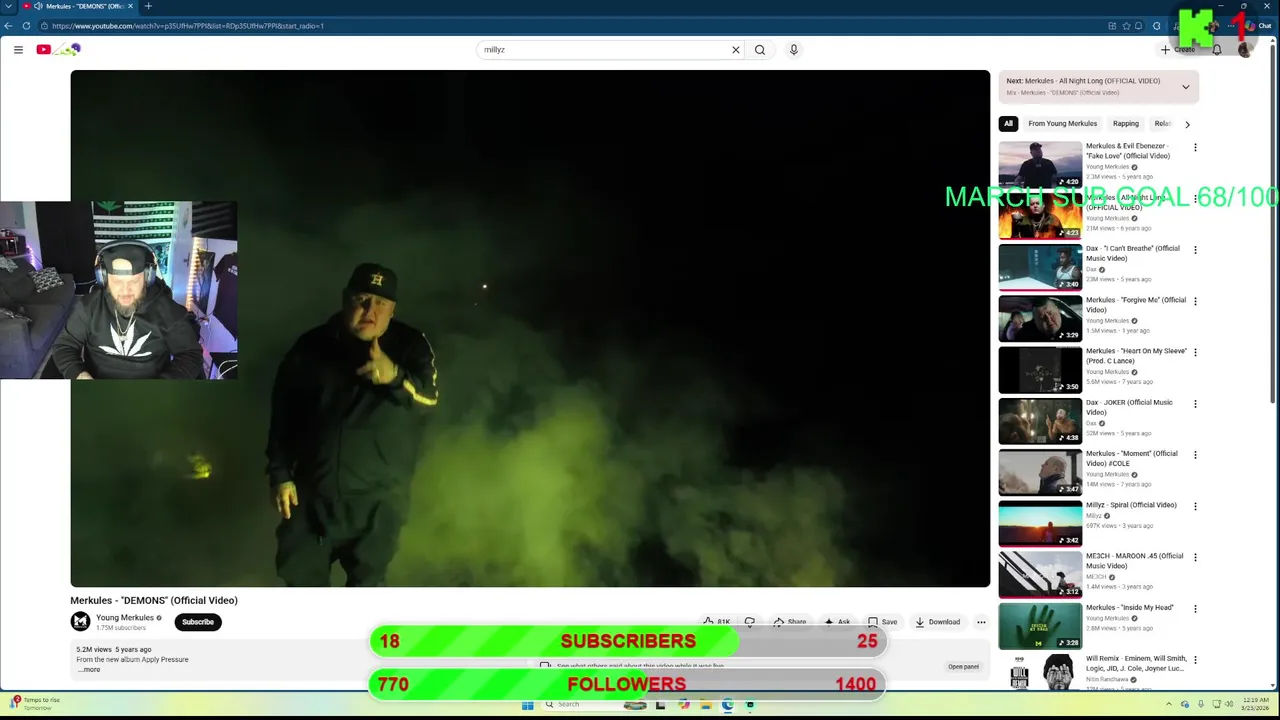Open the Young Merkules channel avatar

click(x=80, y=622)
